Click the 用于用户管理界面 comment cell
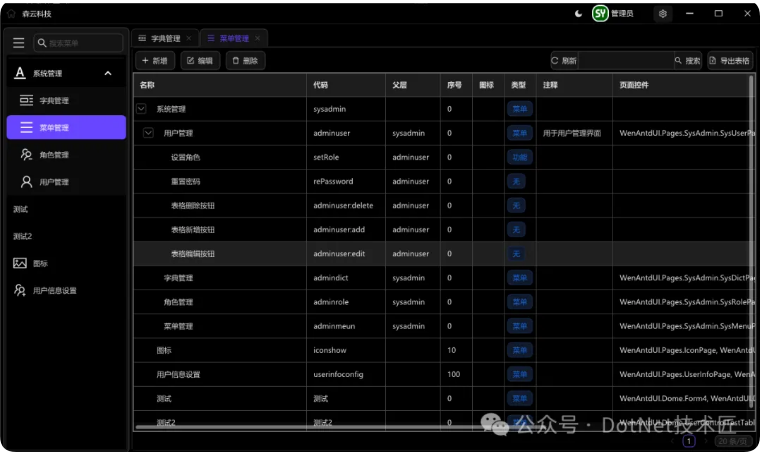Screen dimensions: 760x452 click(572, 133)
